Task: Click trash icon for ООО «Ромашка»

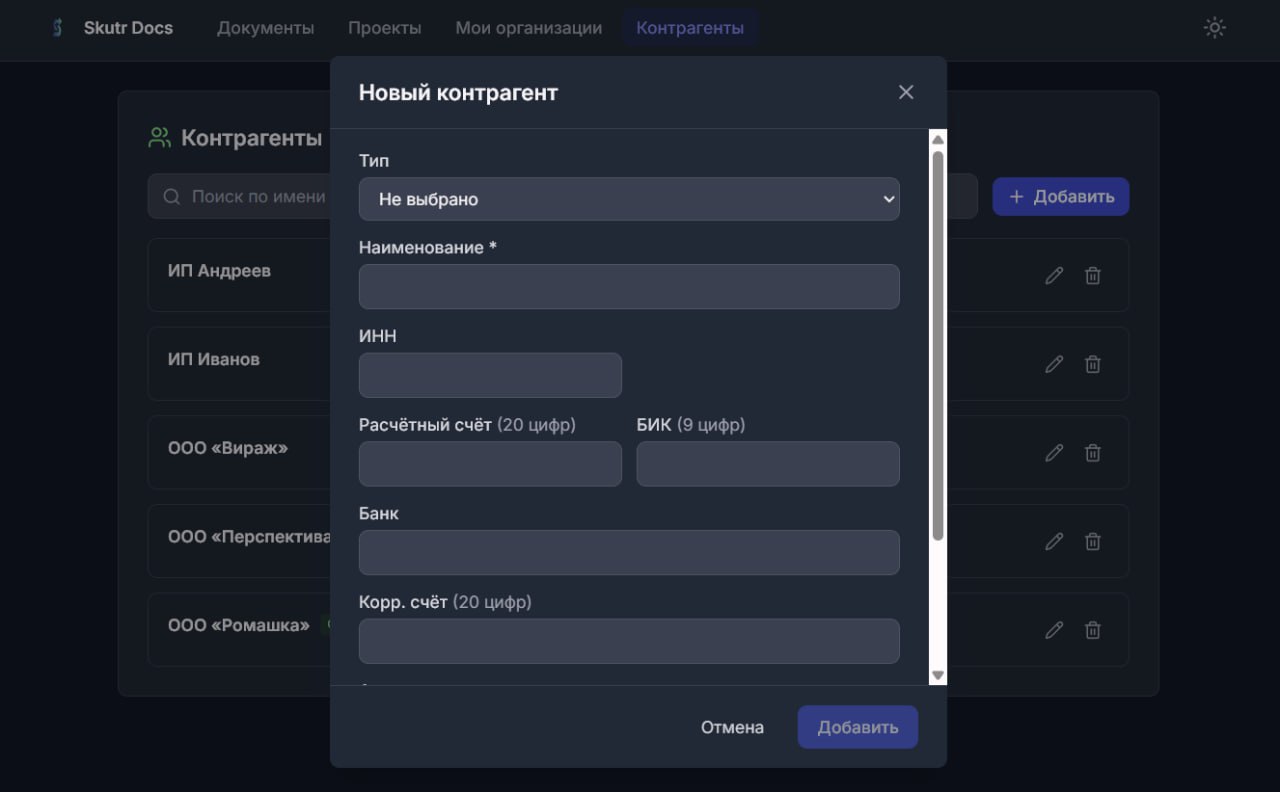Action: click(1093, 630)
